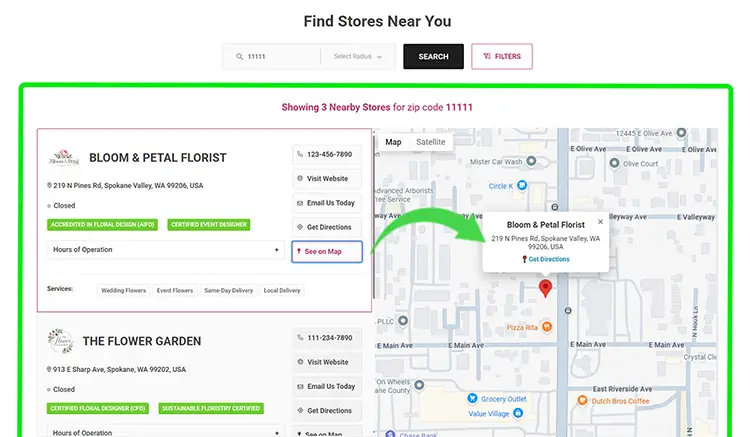750x437 pixels.
Task: Click The Flower Garden logo
Action: coord(61,341)
